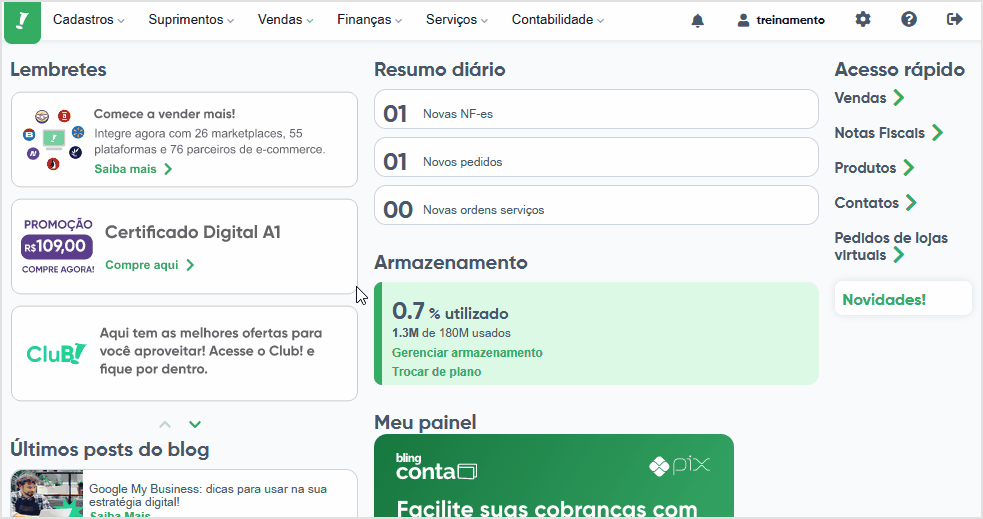
Task: Click the Pix logo on the banner
Action: point(680,466)
